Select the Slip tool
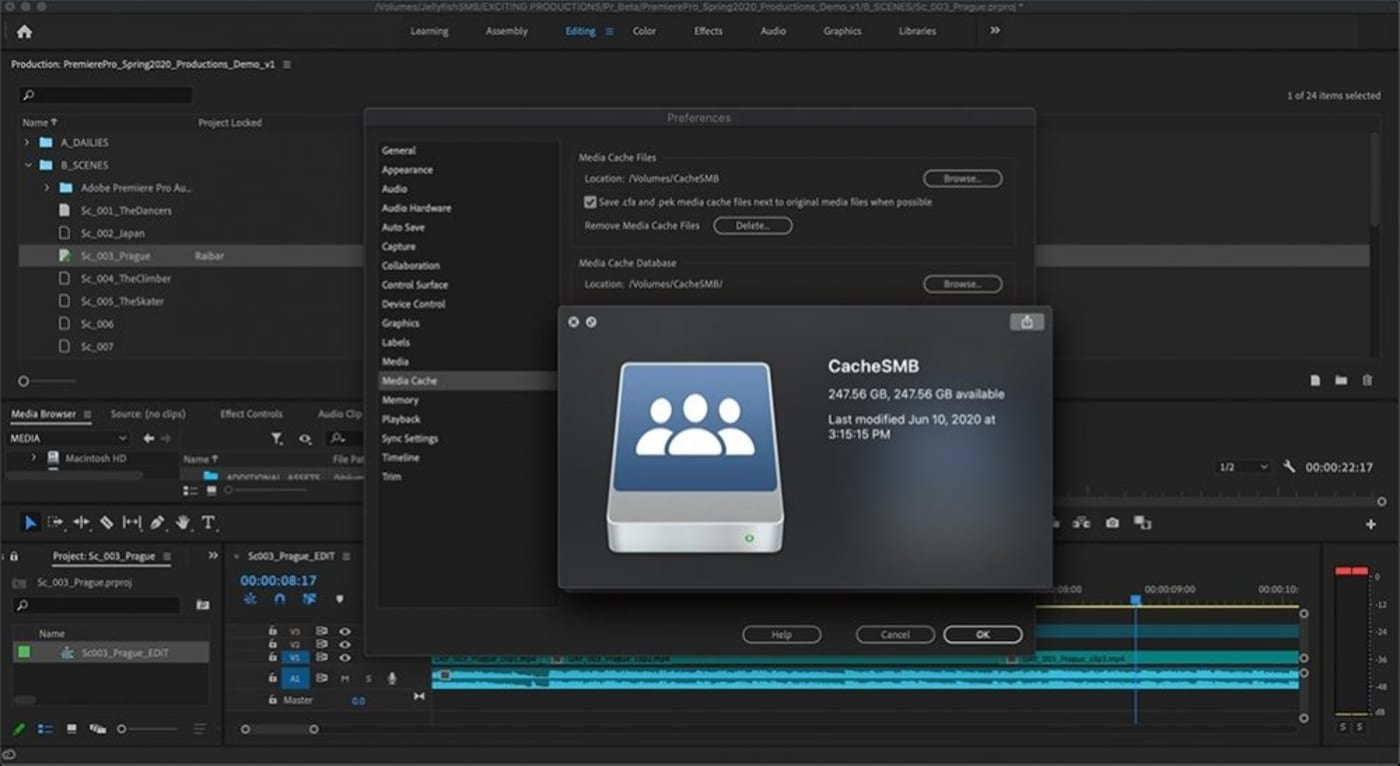The image size is (1400, 766). (131, 522)
